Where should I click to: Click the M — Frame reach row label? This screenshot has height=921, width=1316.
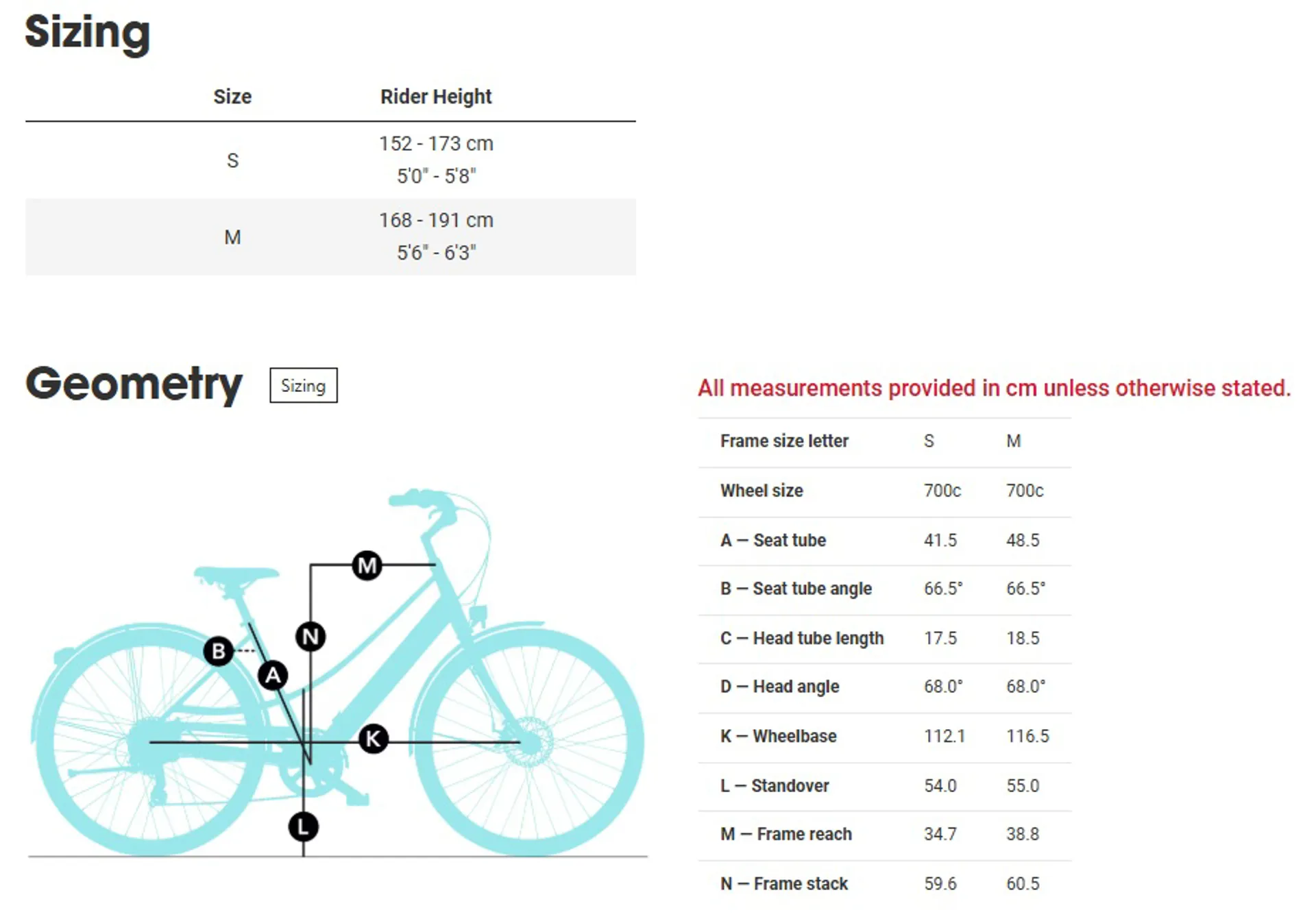tap(785, 835)
